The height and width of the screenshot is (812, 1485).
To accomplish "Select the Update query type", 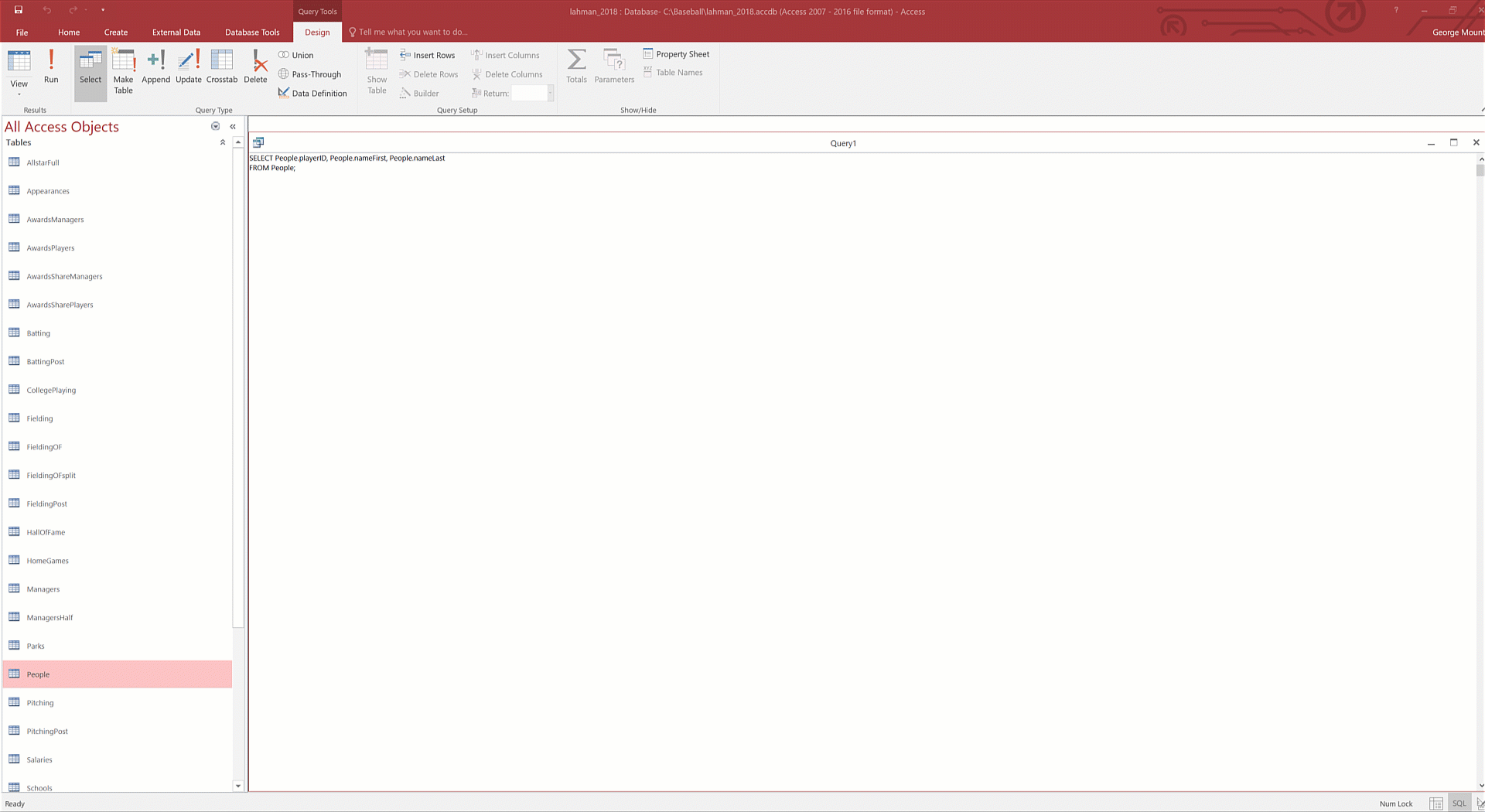I will click(x=188, y=67).
